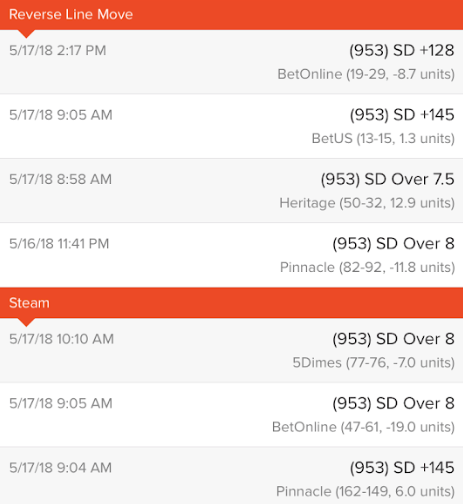The image size is (463, 504).
Task: Open the Heritage SD Over 7.5 entry
Action: pyautogui.click(x=231, y=191)
